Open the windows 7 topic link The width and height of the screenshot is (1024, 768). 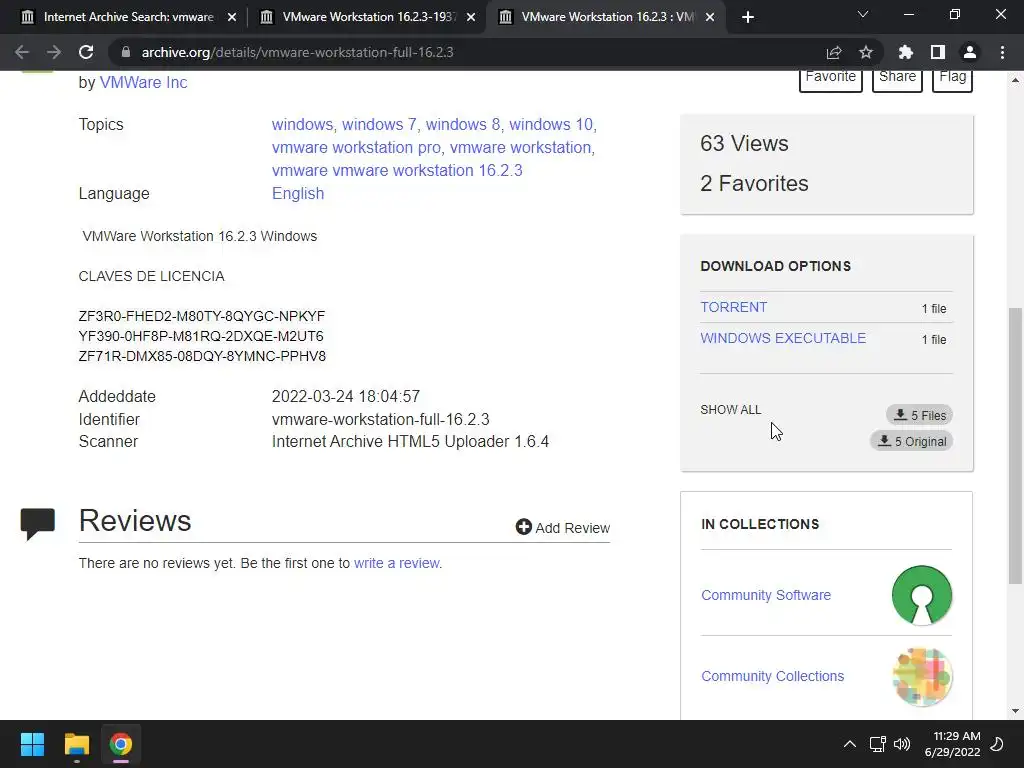[x=379, y=124]
